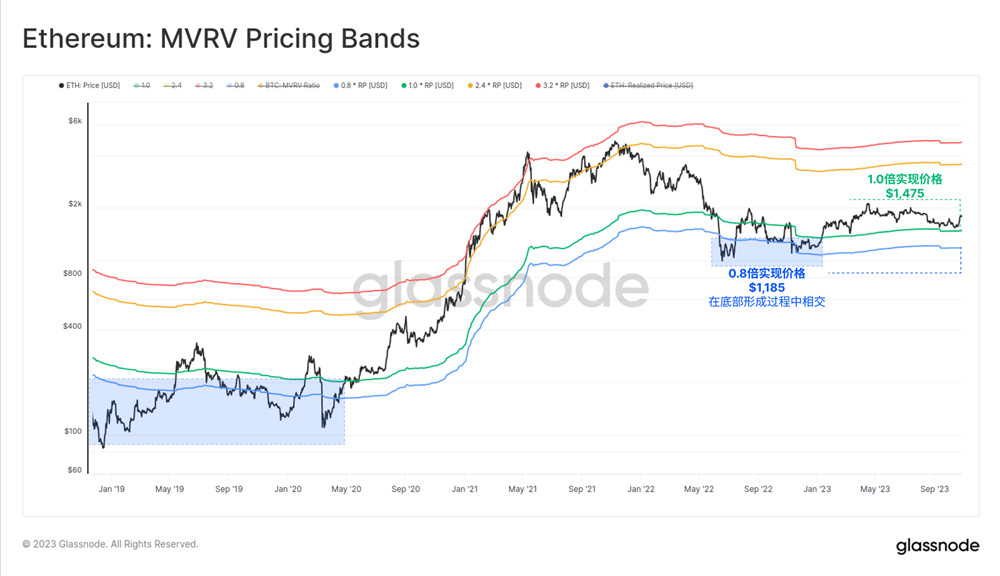Click the blue $1,185 price annotation
1000x576 pixels.
click(767, 288)
